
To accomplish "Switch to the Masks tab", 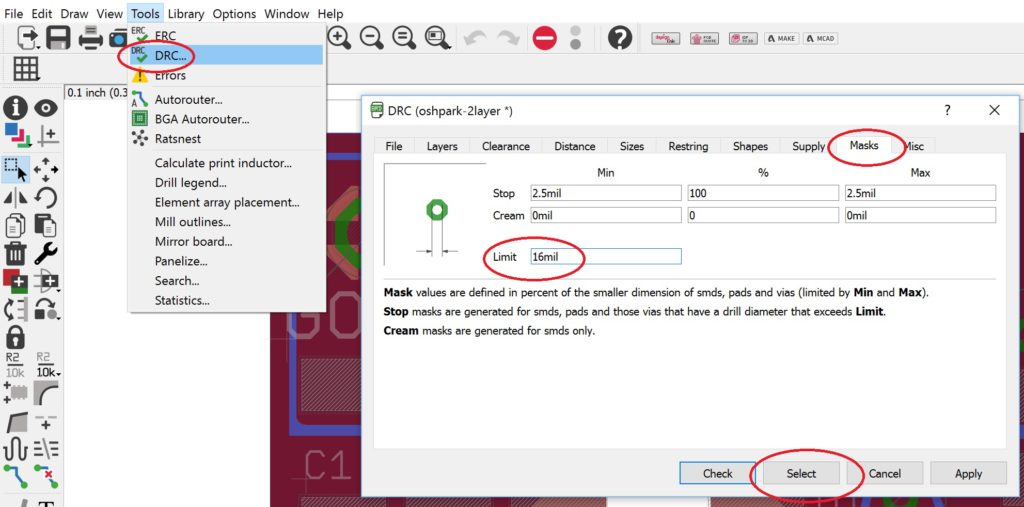I will 863,145.
